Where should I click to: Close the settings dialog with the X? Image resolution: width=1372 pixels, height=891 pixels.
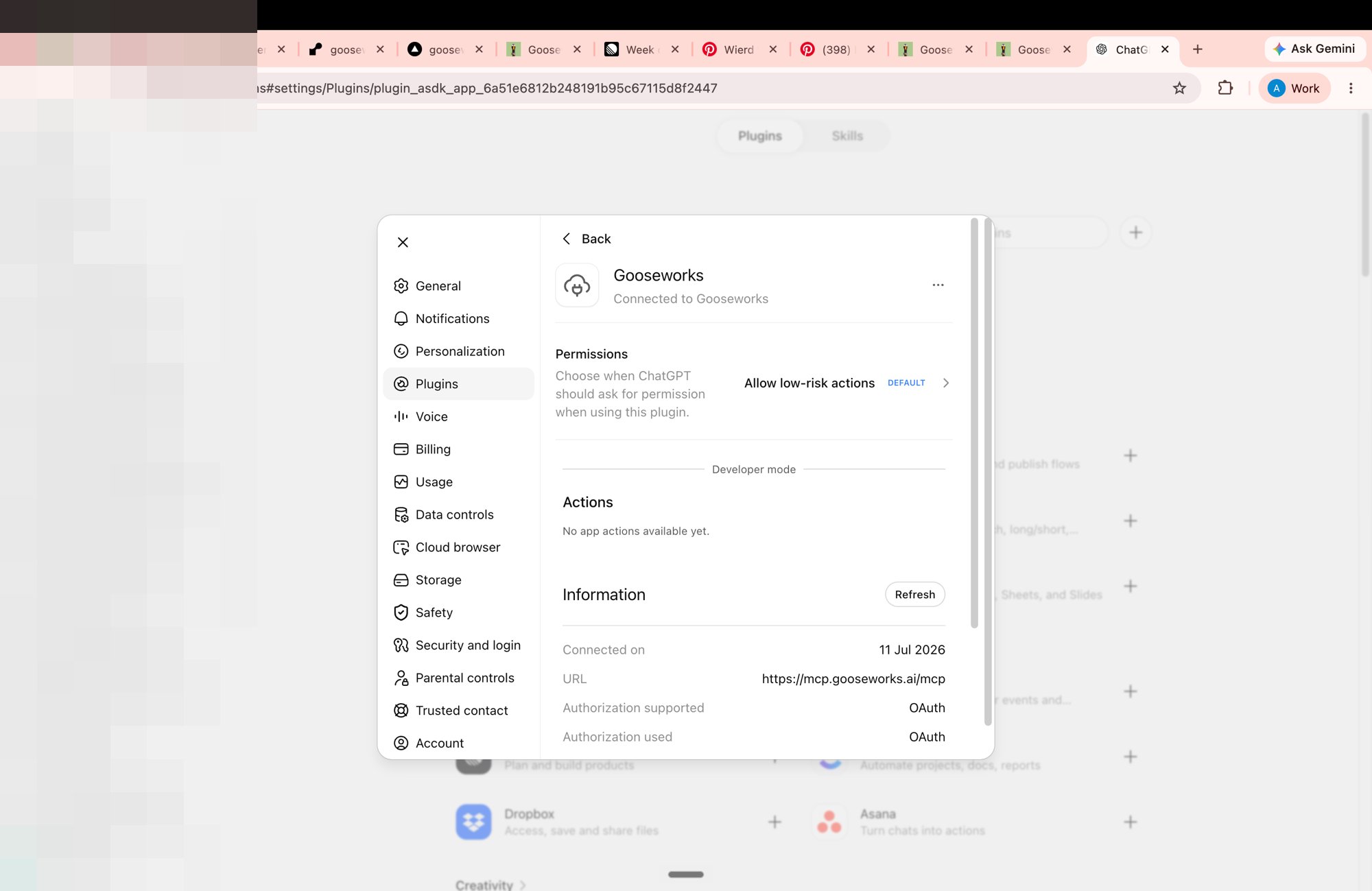(x=403, y=242)
